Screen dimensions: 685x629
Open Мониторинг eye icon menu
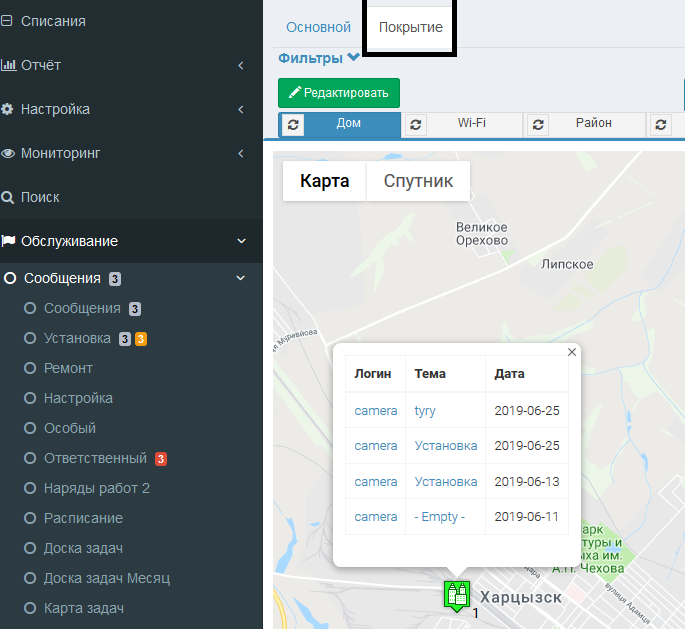click(x=60, y=153)
